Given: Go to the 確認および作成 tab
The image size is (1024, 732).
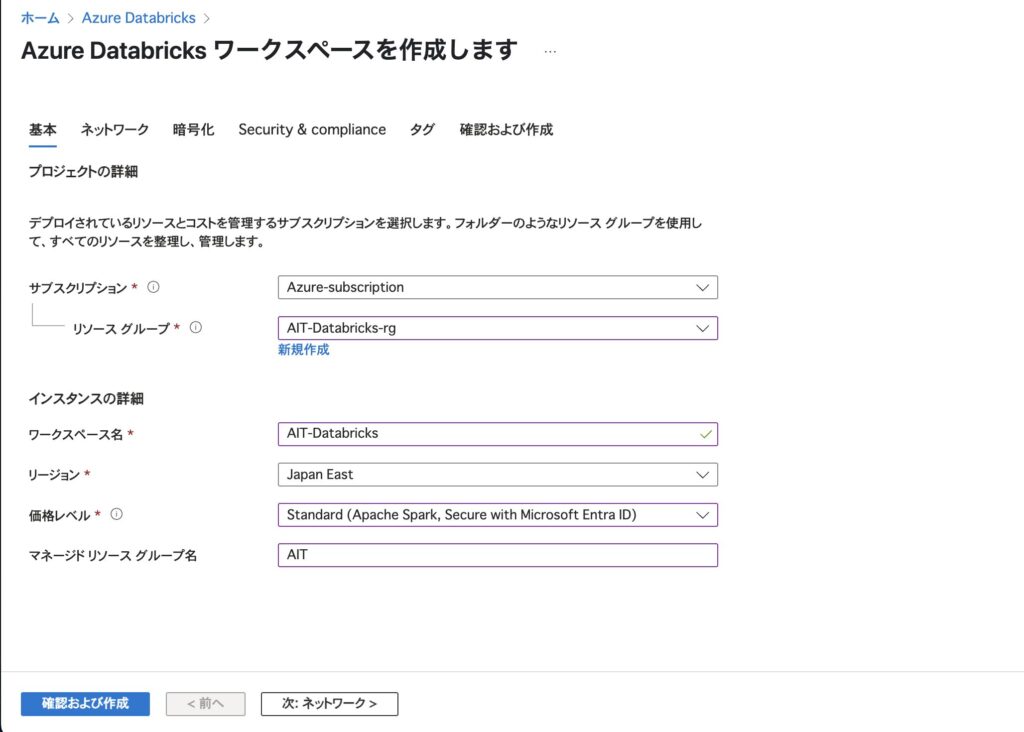Looking at the screenshot, I should point(506,130).
